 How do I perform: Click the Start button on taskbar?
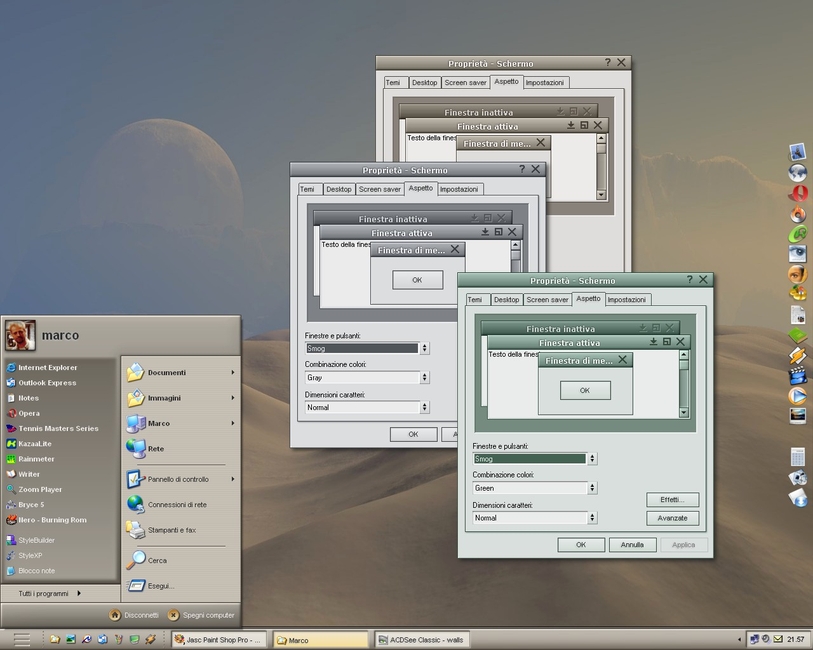pos(21,640)
